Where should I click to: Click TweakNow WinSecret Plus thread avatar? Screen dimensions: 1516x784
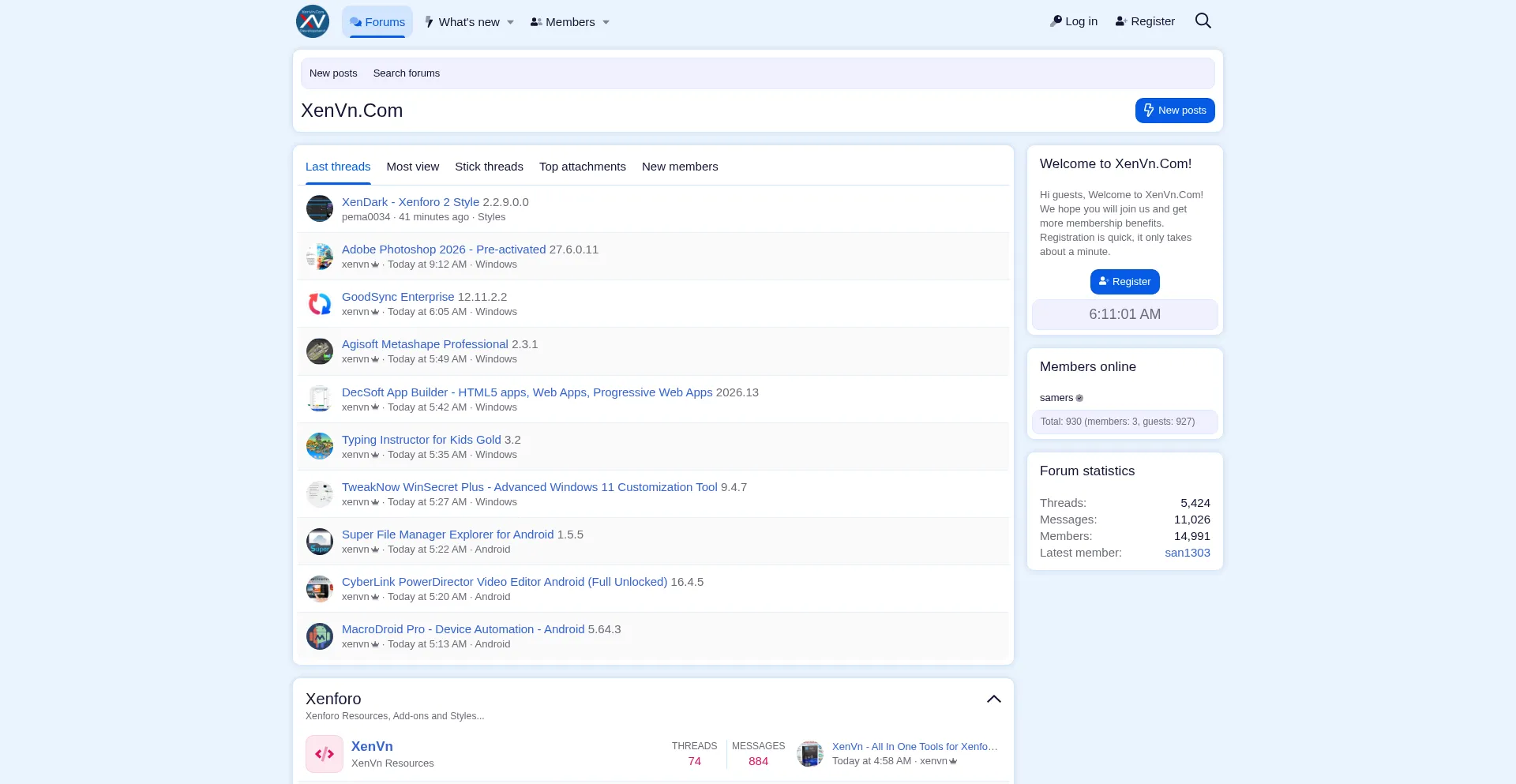pyautogui.click(x=320, y=494)
